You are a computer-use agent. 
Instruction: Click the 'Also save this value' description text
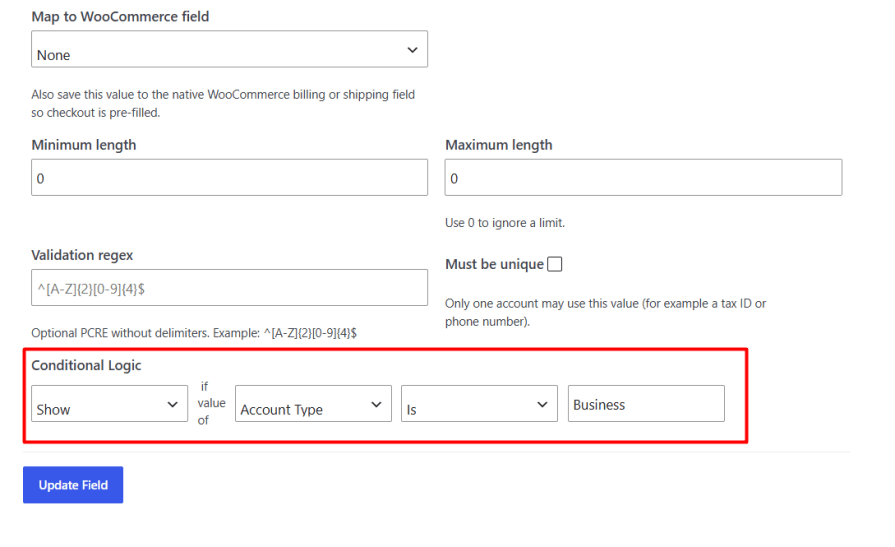pyautogui.click(x=223, y=103)
